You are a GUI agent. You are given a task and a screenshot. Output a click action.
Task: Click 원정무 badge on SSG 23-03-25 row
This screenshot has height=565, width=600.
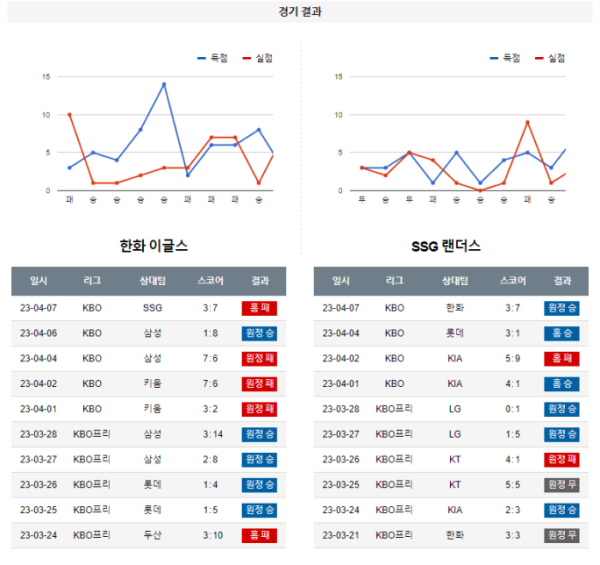coord(562,485)
